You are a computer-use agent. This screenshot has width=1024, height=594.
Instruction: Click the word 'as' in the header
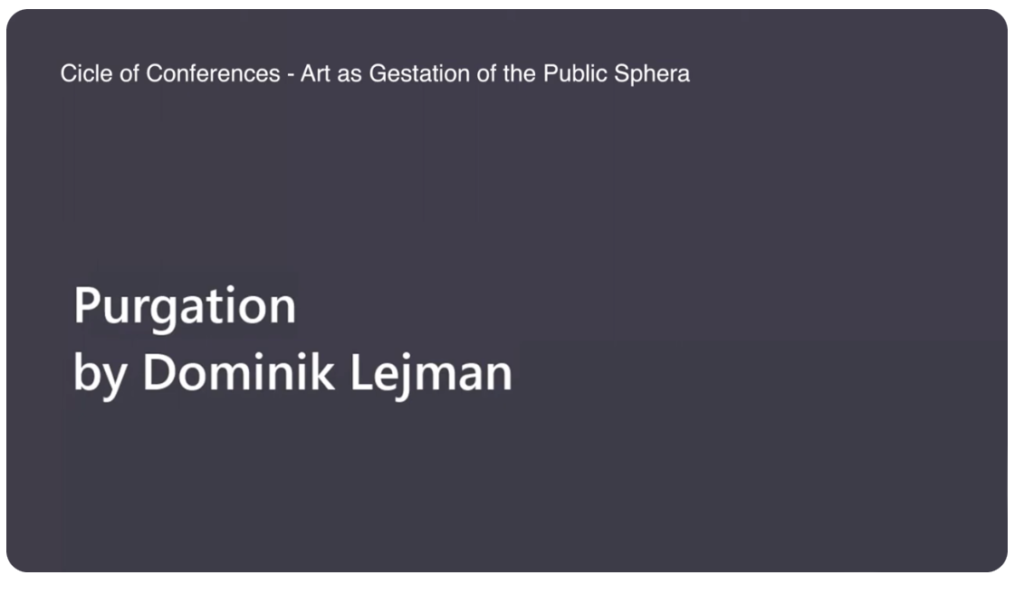click(x=349, y=75)
